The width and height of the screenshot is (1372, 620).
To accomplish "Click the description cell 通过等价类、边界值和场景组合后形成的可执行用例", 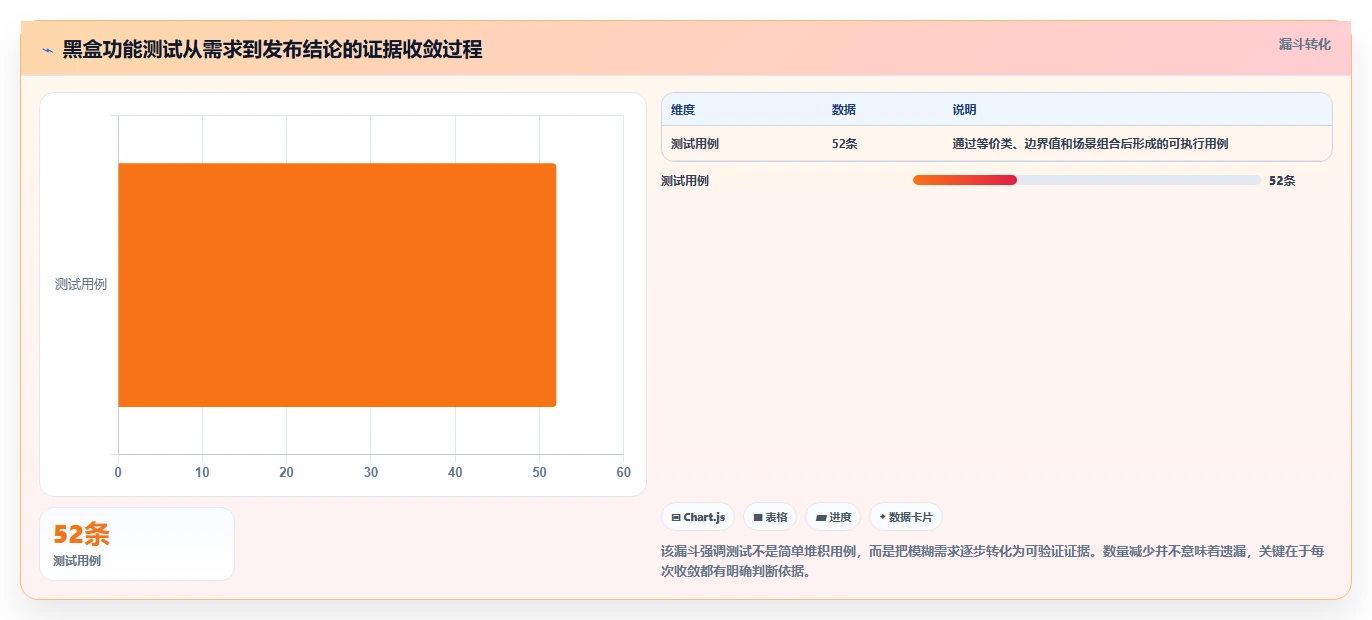I will coord(1090,144).
